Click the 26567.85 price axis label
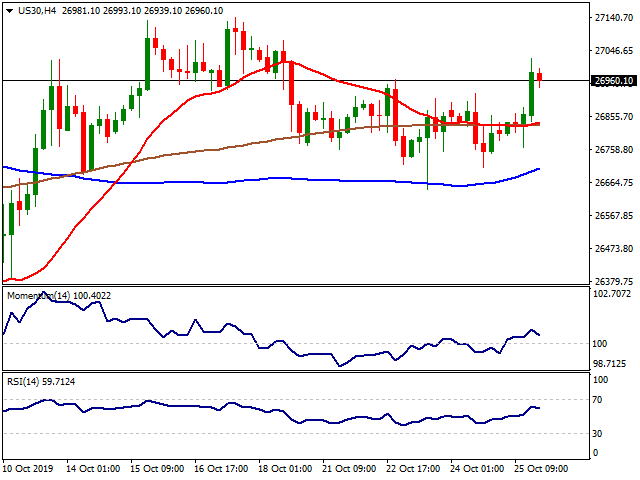The width and height of the screenshot is (640, 480). tap(614, 216)
